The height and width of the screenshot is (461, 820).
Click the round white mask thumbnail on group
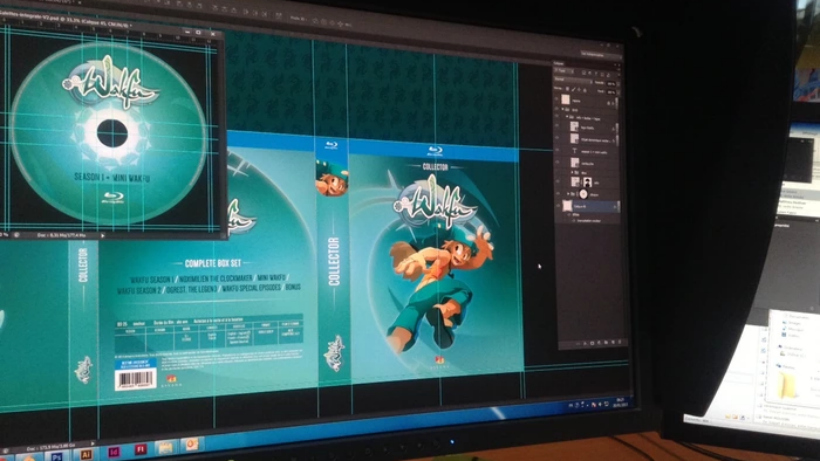[583, 194]
